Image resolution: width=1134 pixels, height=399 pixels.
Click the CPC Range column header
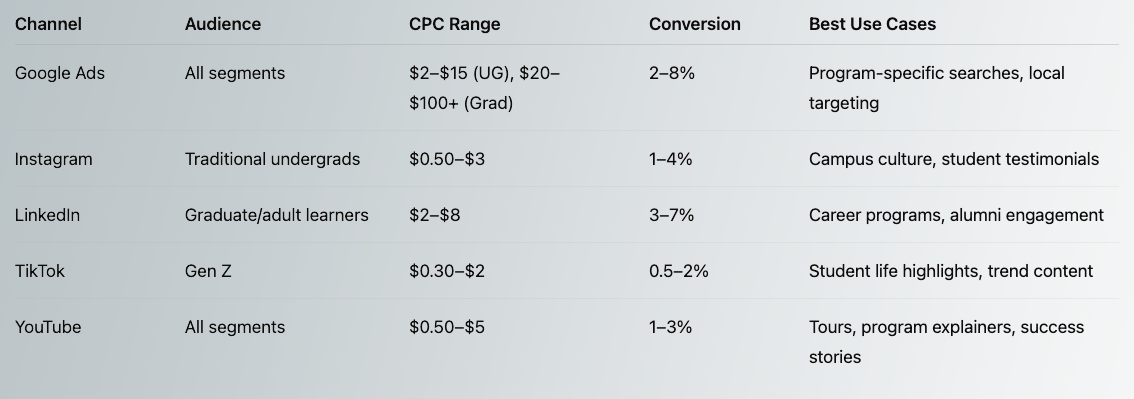point(454,24)
